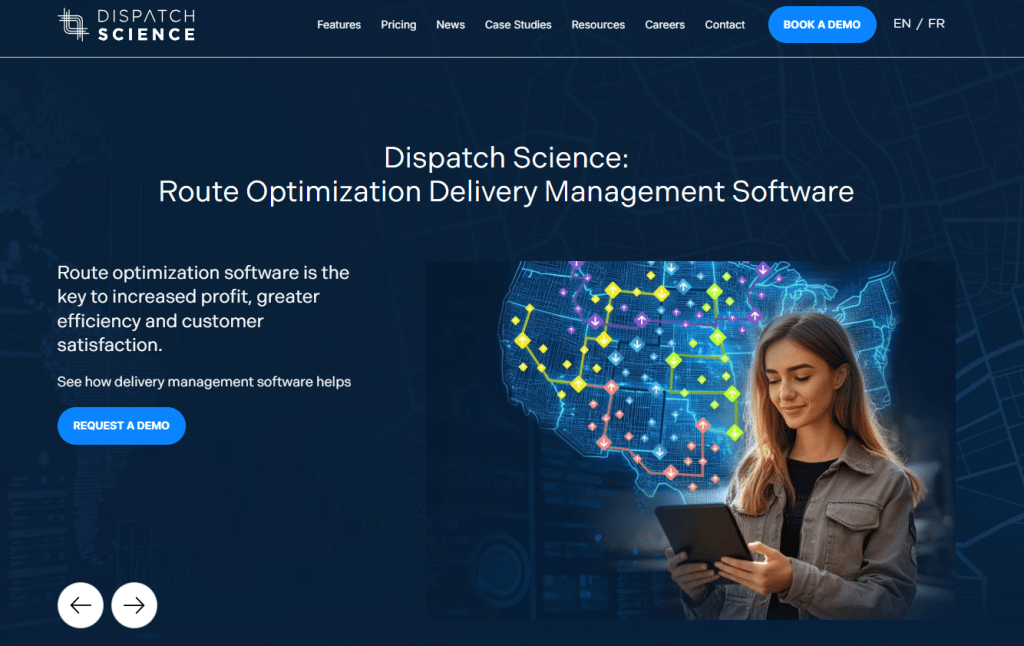Visit the Careers page
The image size is (1024, 646).
[664, 25]
